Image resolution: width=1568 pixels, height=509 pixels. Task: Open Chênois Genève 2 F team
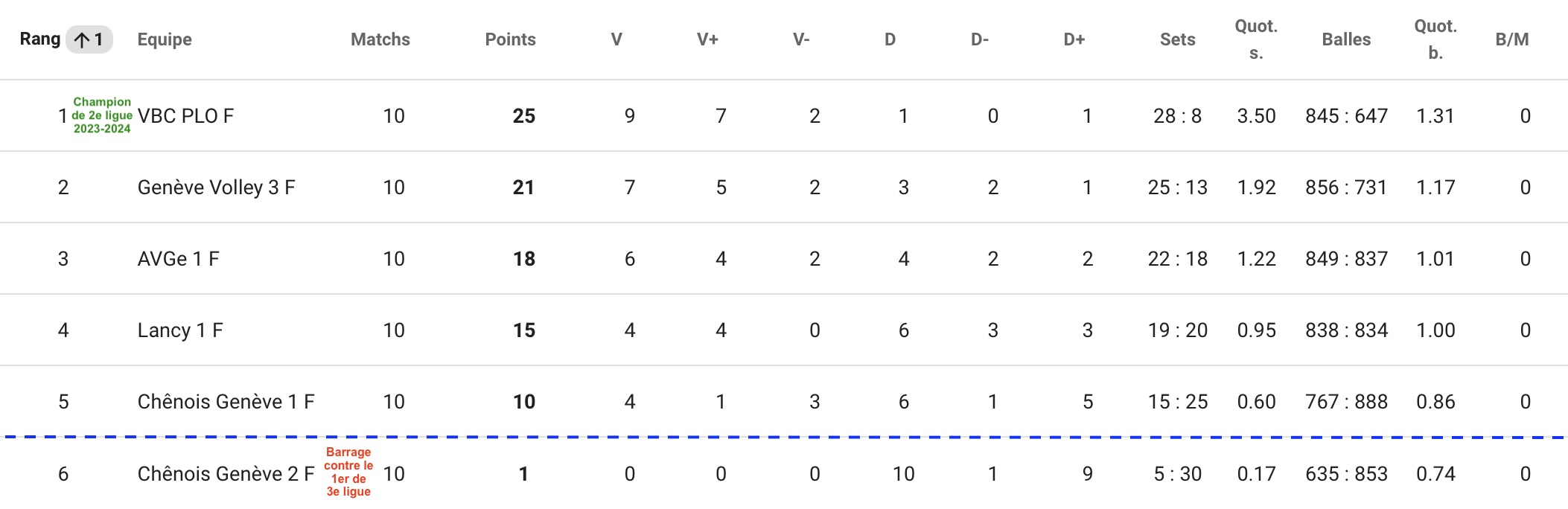coord(226,474)
